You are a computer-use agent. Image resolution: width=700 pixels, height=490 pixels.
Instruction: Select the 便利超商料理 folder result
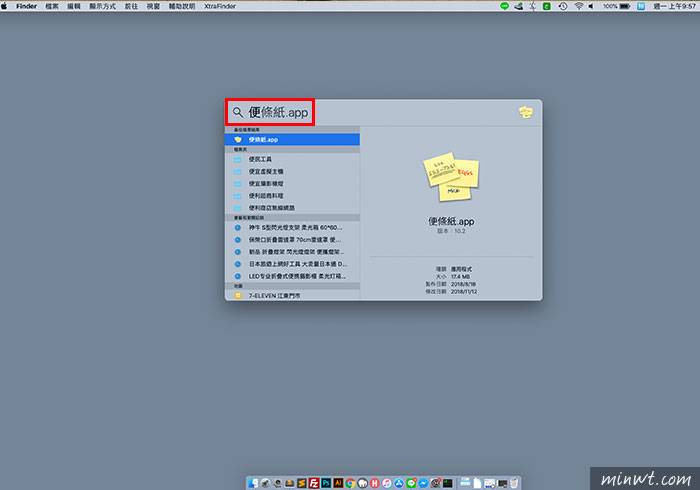point(266,195)
